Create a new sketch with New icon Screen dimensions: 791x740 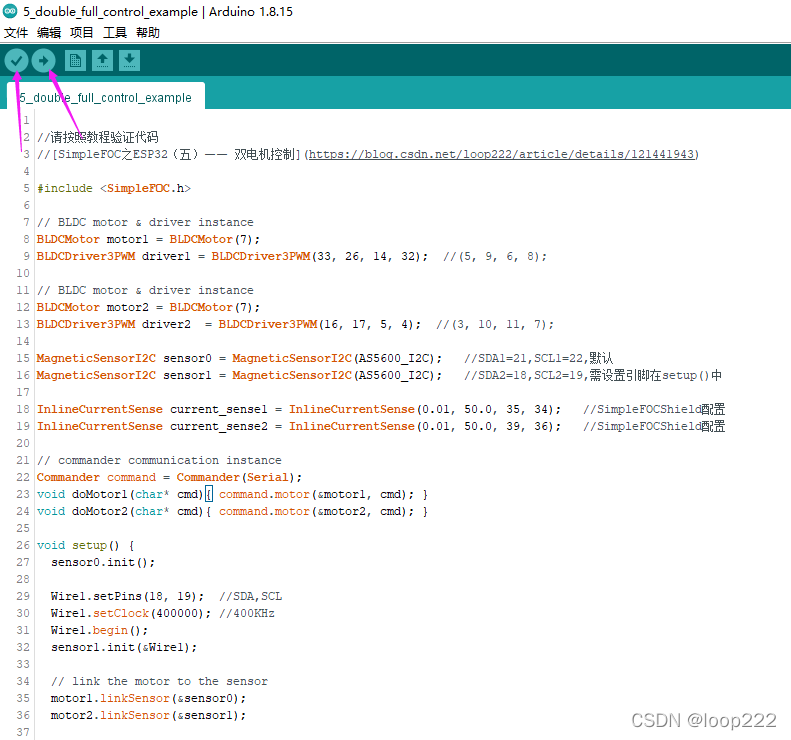pos(76,61)
